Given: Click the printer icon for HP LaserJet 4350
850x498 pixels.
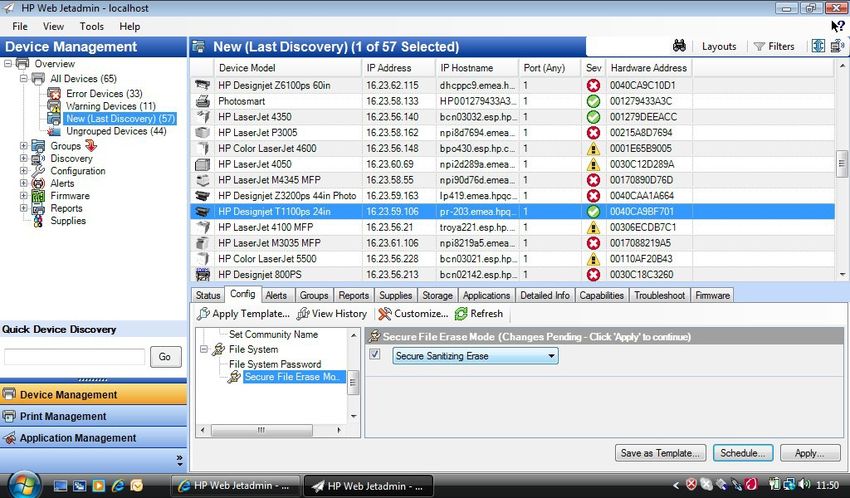Looking at the screenshot, I should pyautogui.click(x=203, y=117).
